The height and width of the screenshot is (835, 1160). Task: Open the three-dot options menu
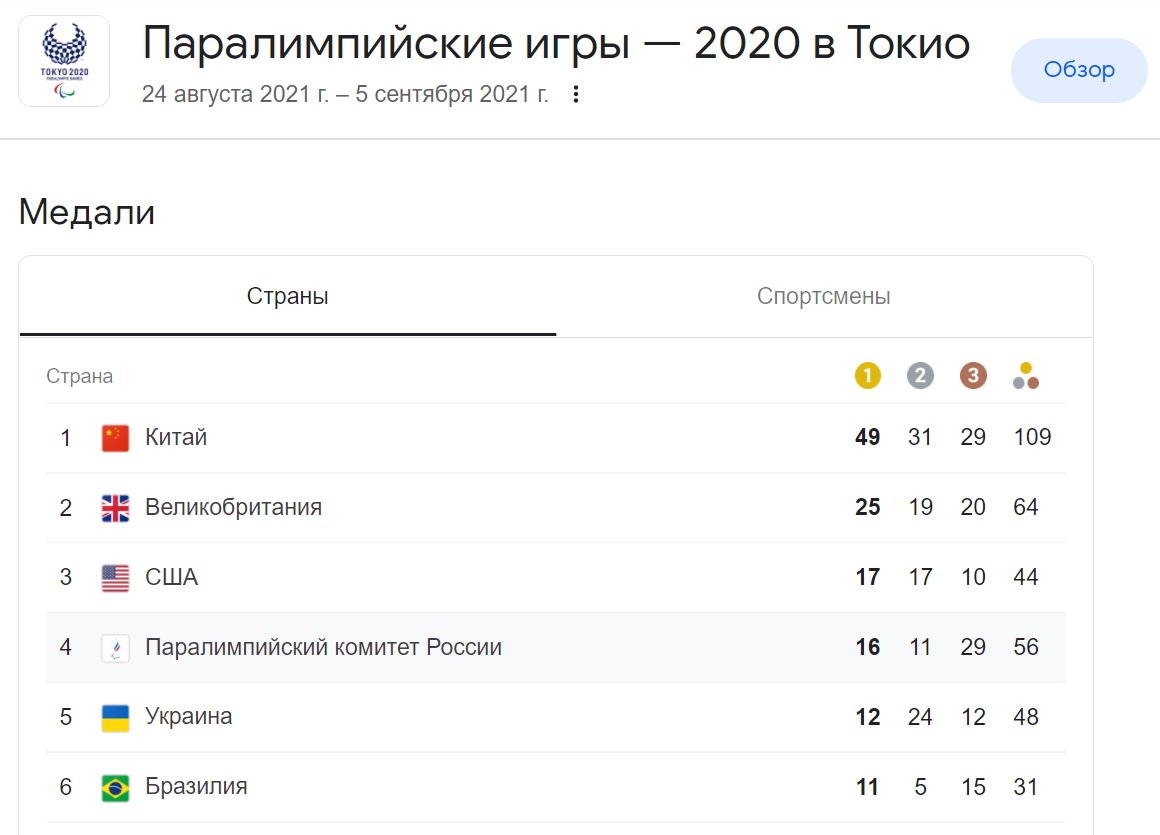[575, 95]
